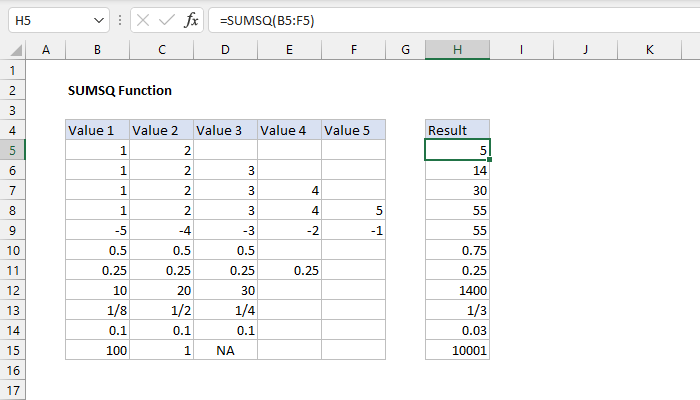
Task: Click the Name Box showing H5
Action: (x=58, y=21)
